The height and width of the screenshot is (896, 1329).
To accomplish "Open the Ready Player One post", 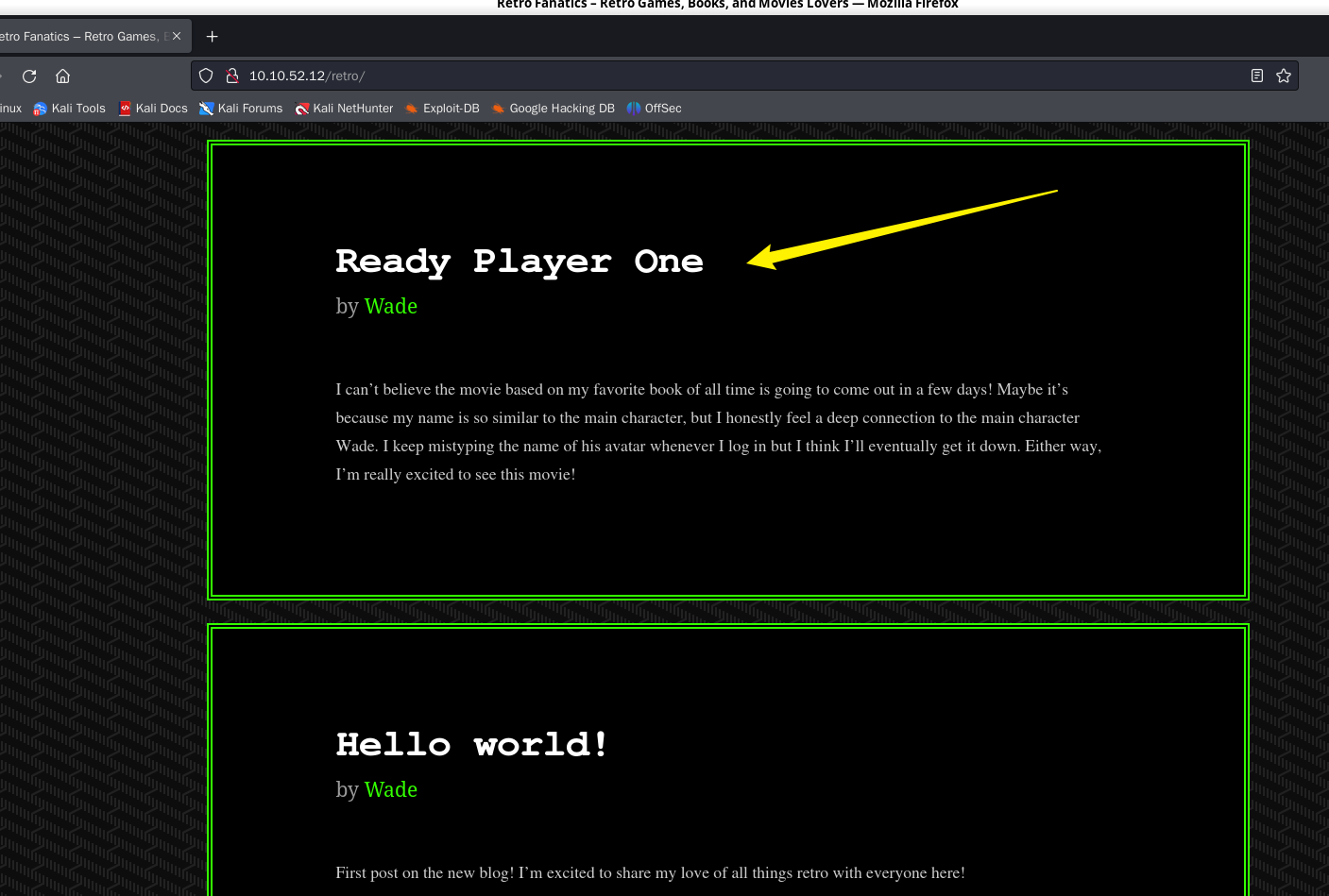I will pos(520,262).
